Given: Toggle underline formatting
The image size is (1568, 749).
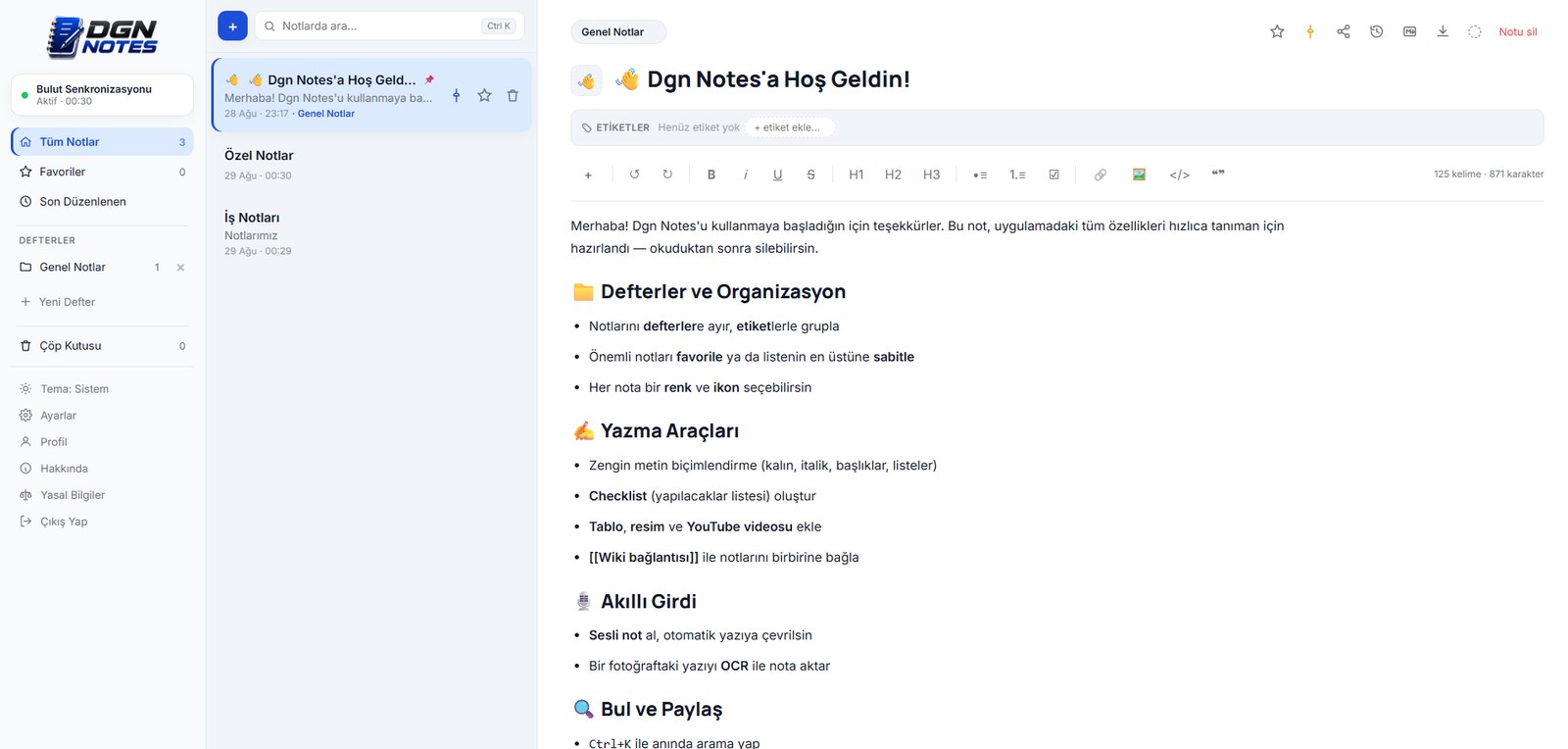Looking at the screenshot, I should pos(778,175).
